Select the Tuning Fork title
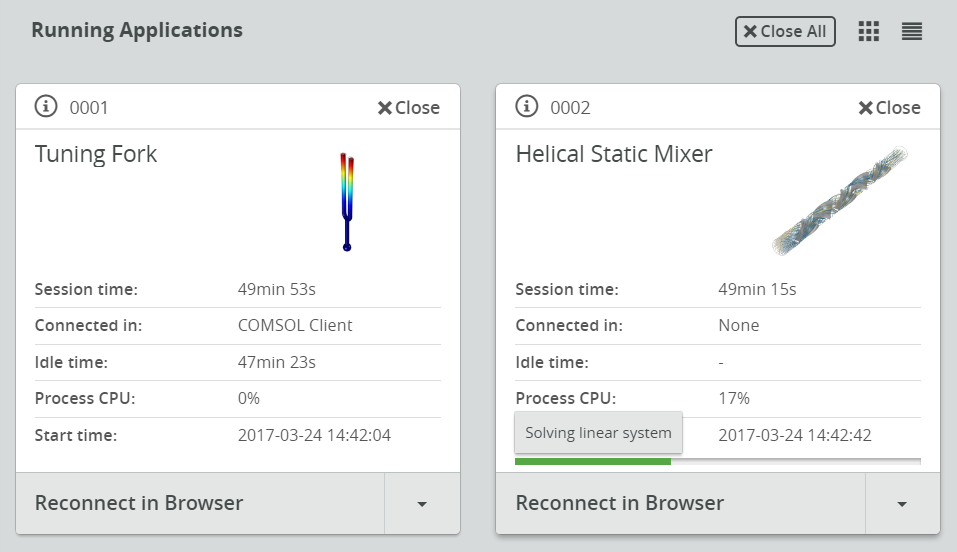Screen dimensions: 957x552 coord(96,154)
